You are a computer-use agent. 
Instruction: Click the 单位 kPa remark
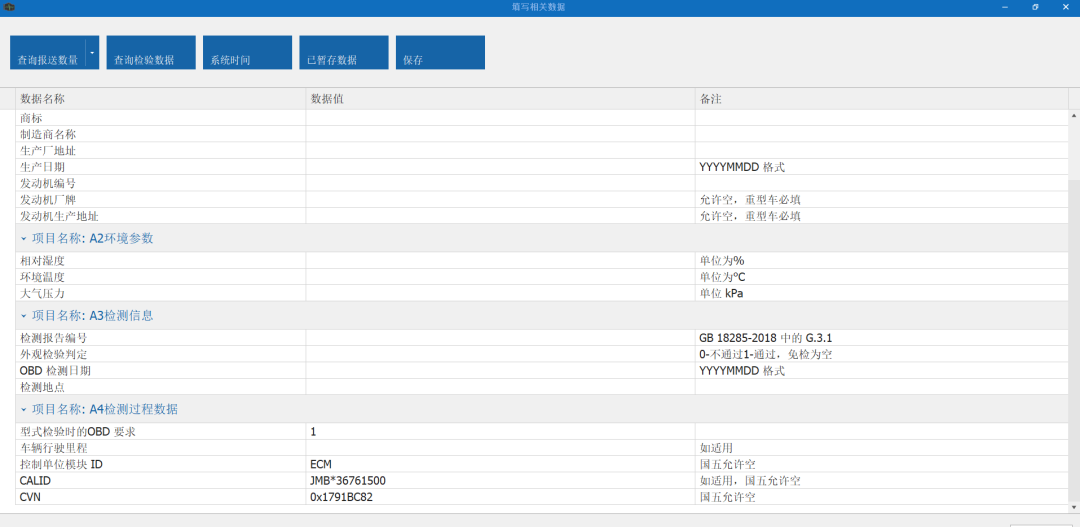coord(722,293)
